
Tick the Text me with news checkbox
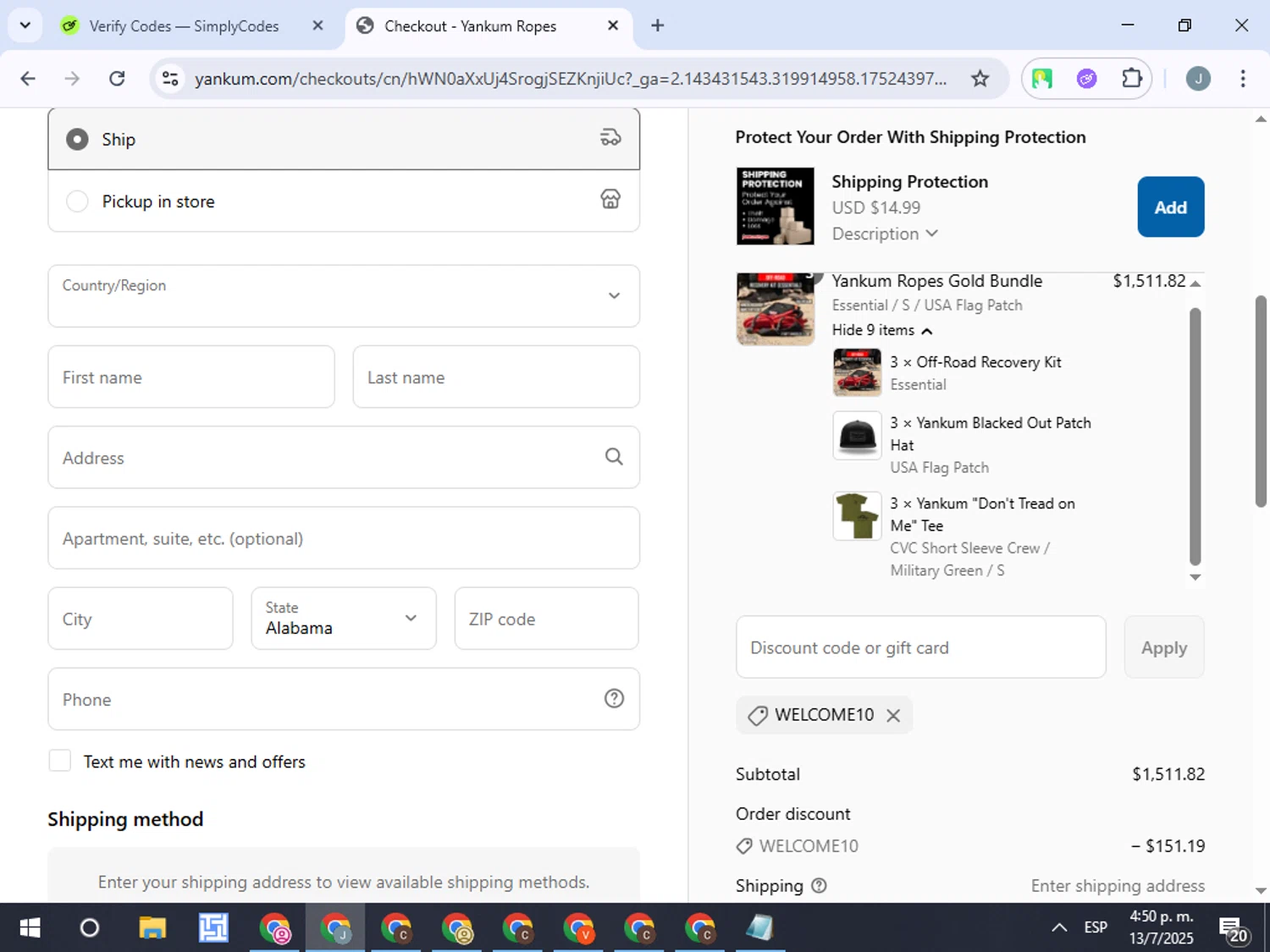point(60,761)
